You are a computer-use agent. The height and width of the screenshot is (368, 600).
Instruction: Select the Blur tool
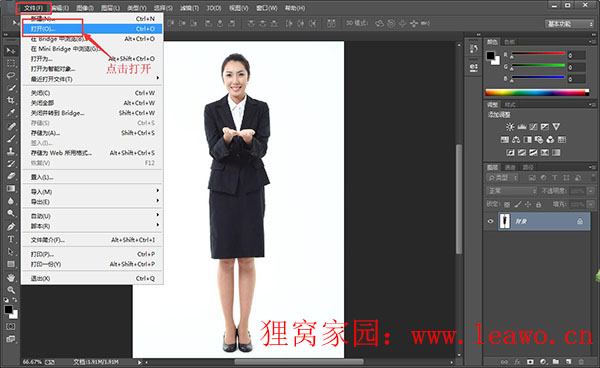coord(11,201)
